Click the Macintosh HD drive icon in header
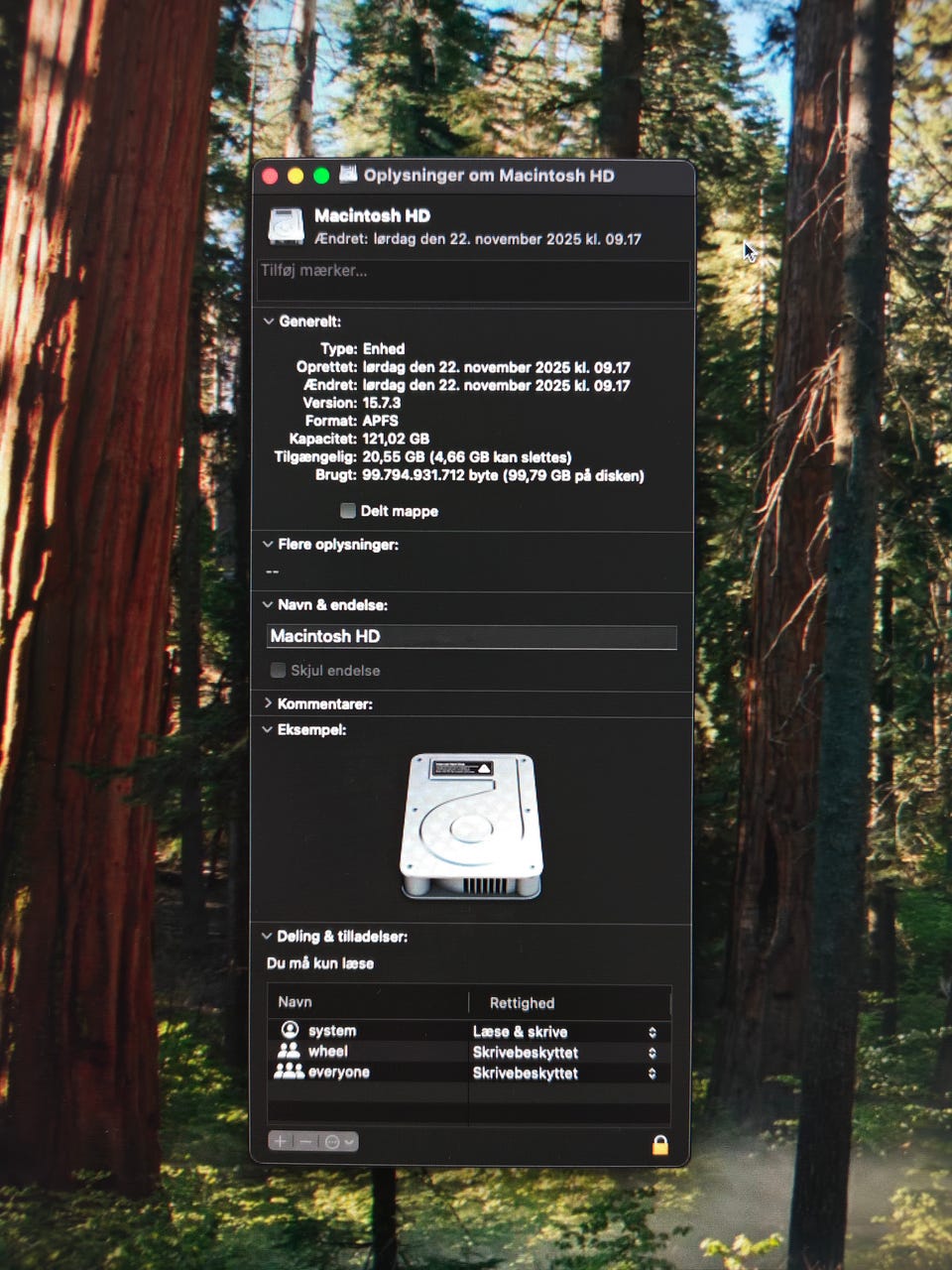 tap(286, 226)
